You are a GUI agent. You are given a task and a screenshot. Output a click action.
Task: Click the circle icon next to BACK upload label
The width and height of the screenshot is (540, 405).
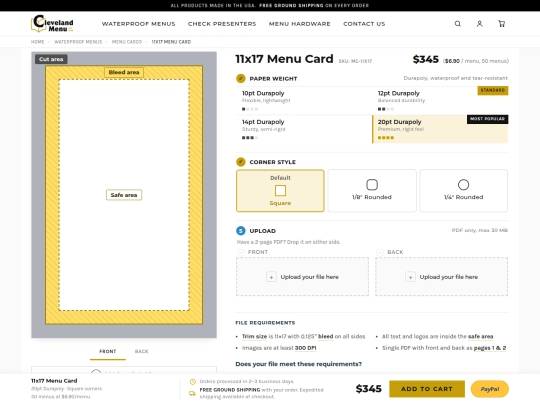[x=380, y=252]
